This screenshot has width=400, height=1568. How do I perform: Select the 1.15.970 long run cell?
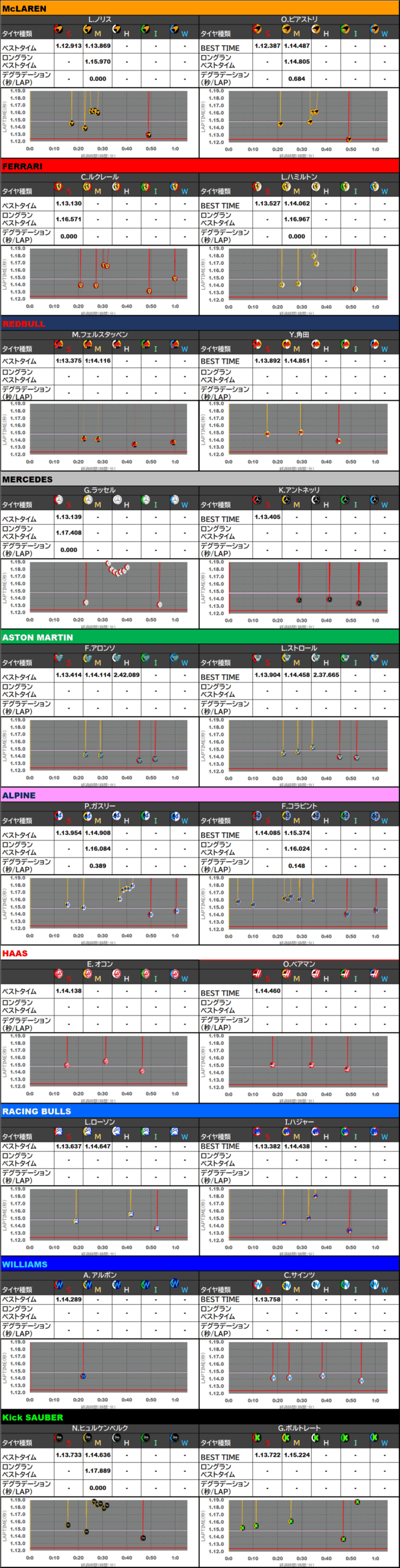pos(98,62)
